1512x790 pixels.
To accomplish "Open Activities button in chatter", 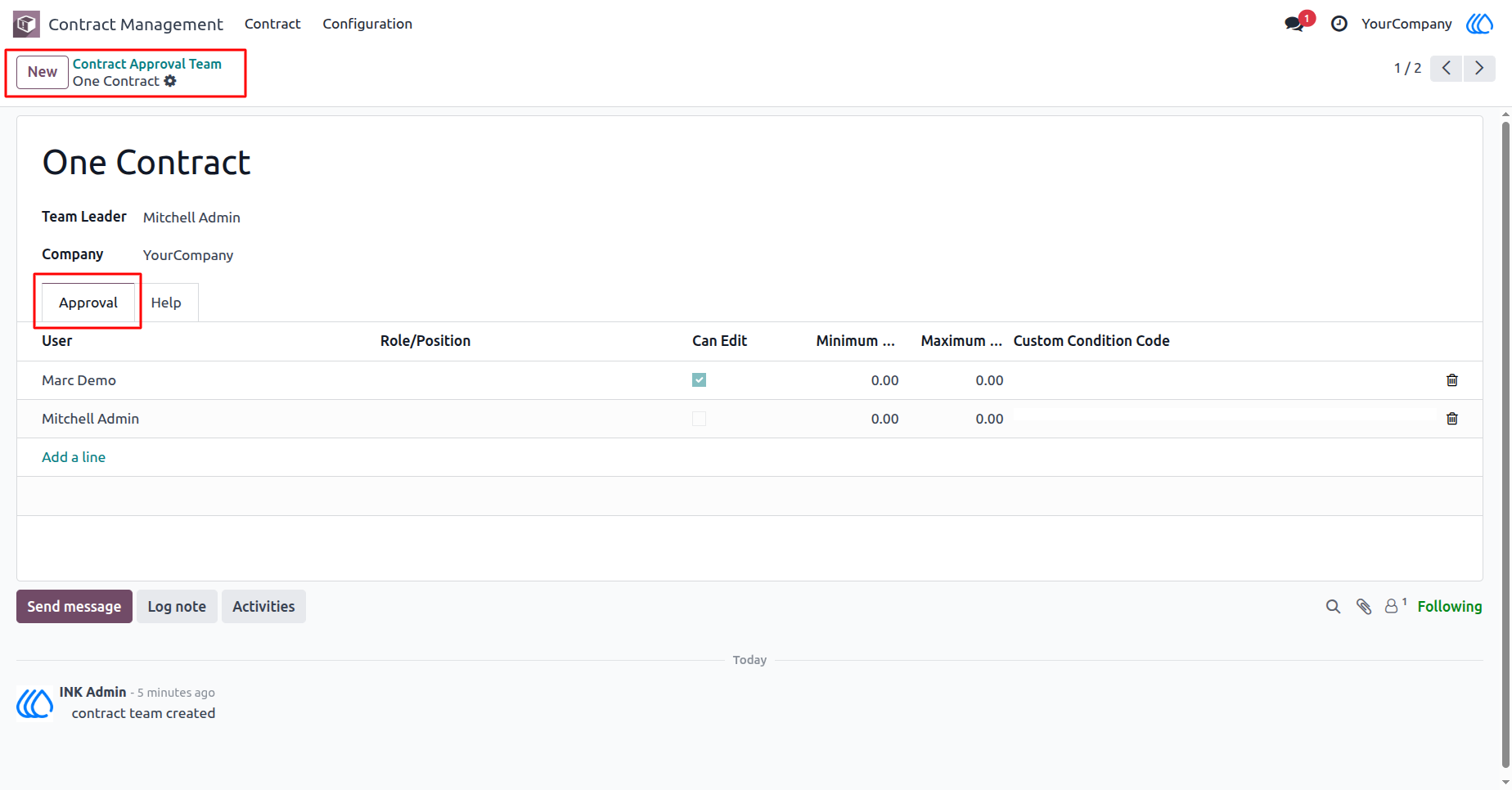I will click(263, 607).
